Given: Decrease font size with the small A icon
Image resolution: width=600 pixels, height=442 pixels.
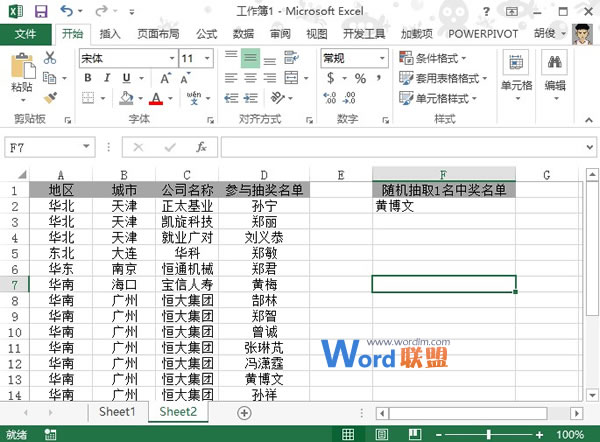Looking at the screenshot, I should pyautogui.click(x=186, y=78).
